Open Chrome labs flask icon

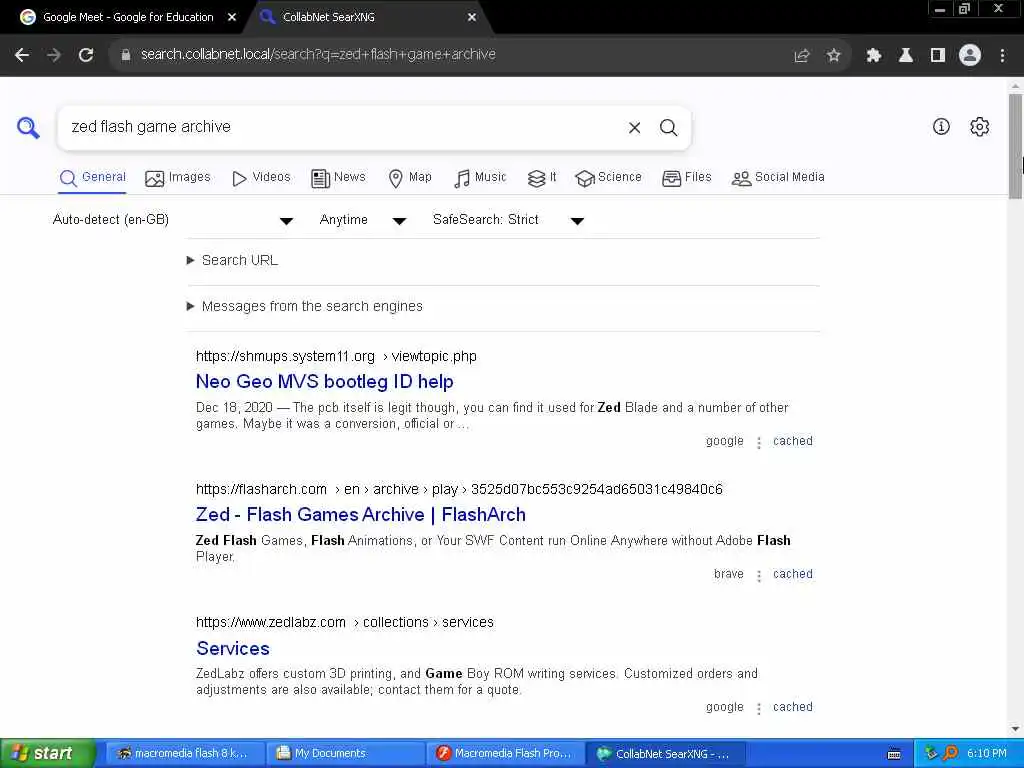pos(906,56)
